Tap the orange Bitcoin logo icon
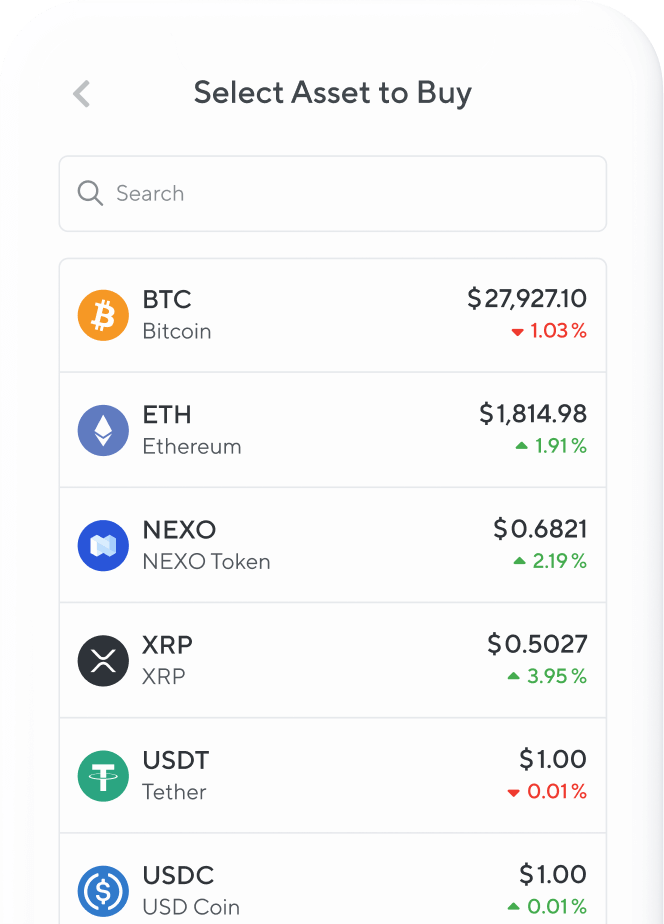This screenshot has height=924, width=664. tap(103, 315)
